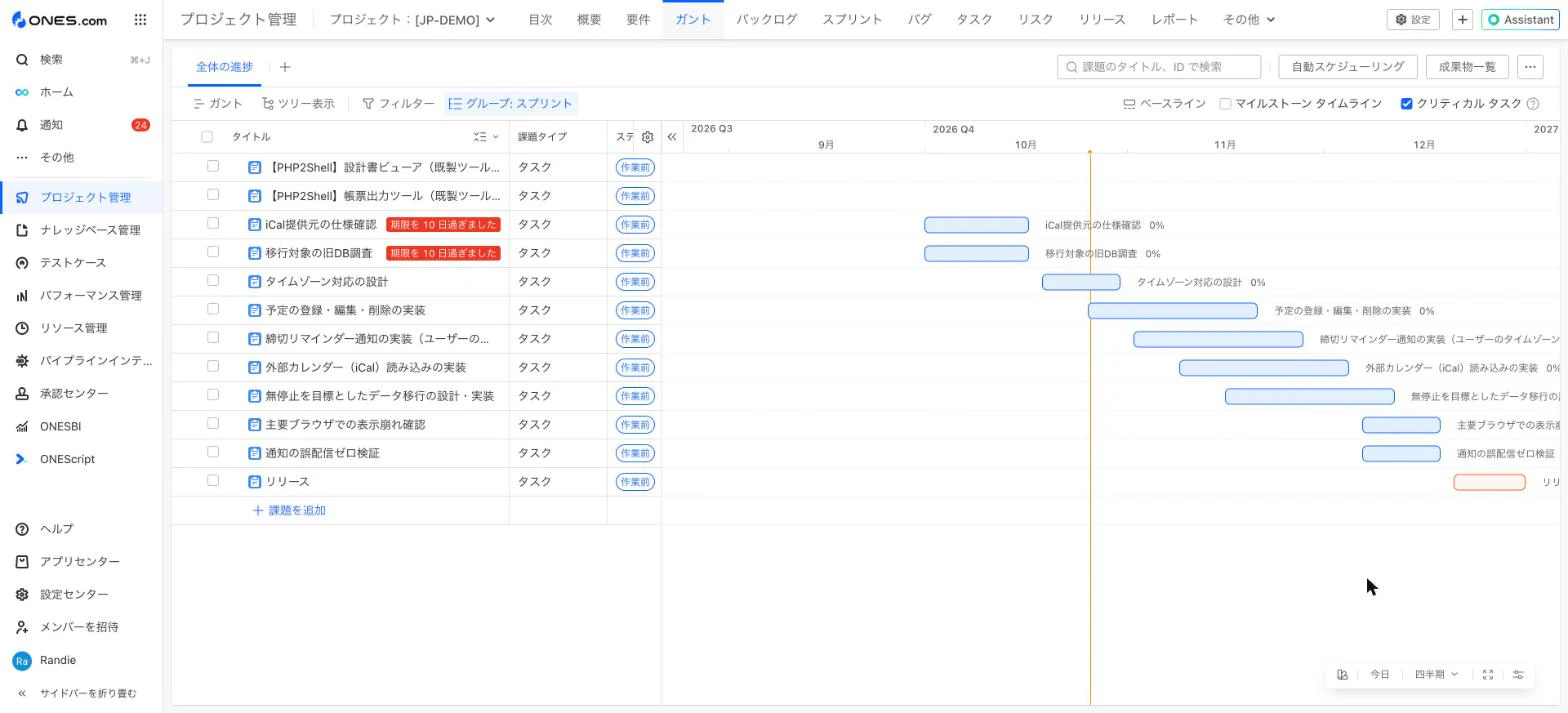Image resolution: width=1568 pixels, height=713 pixels.
Task: Open title column collapse-level dropdown
Action: pyautogui.click(x=486, y=137)
